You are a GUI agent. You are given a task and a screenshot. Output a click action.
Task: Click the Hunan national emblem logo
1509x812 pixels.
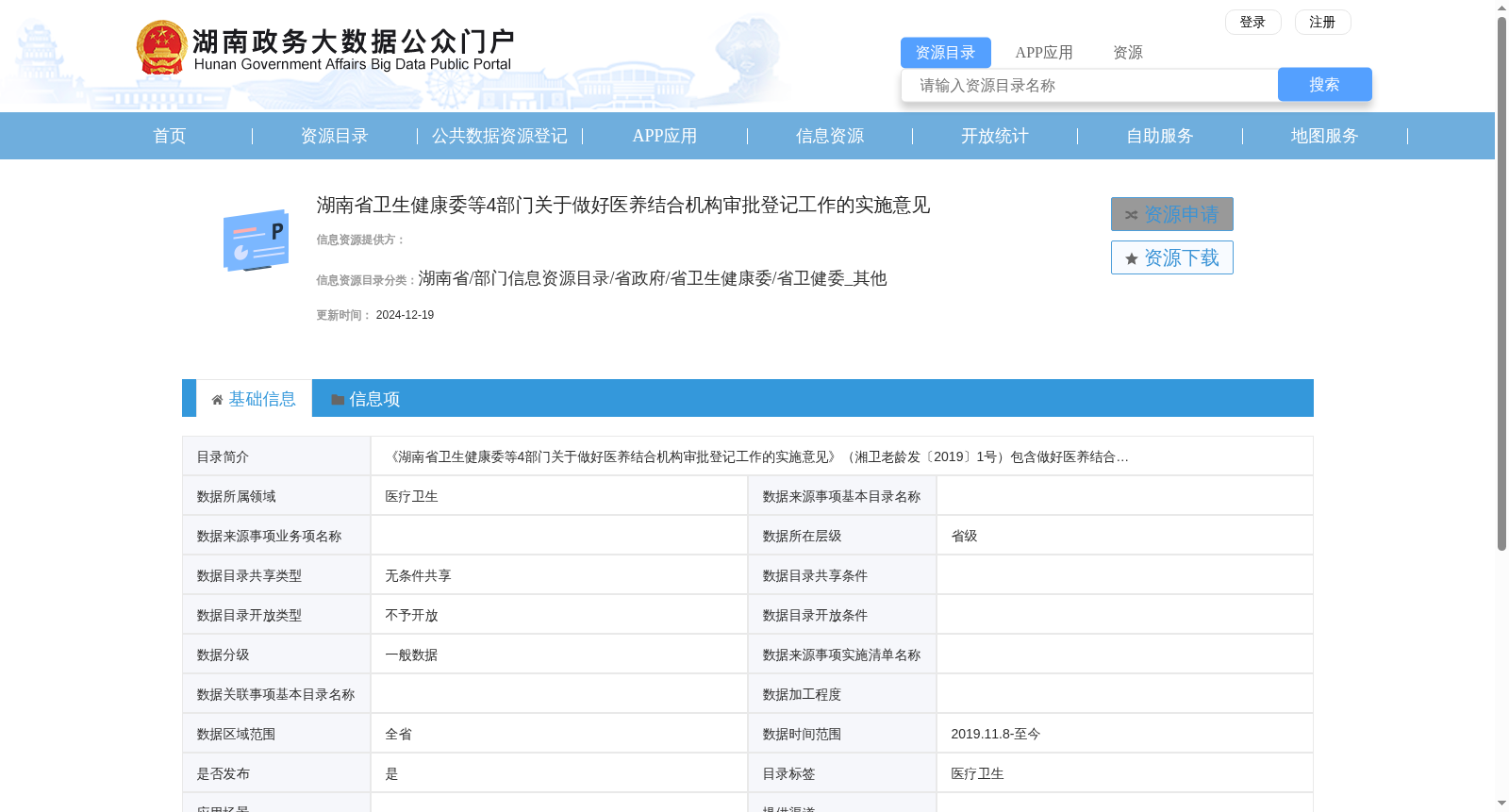point(161,47)
